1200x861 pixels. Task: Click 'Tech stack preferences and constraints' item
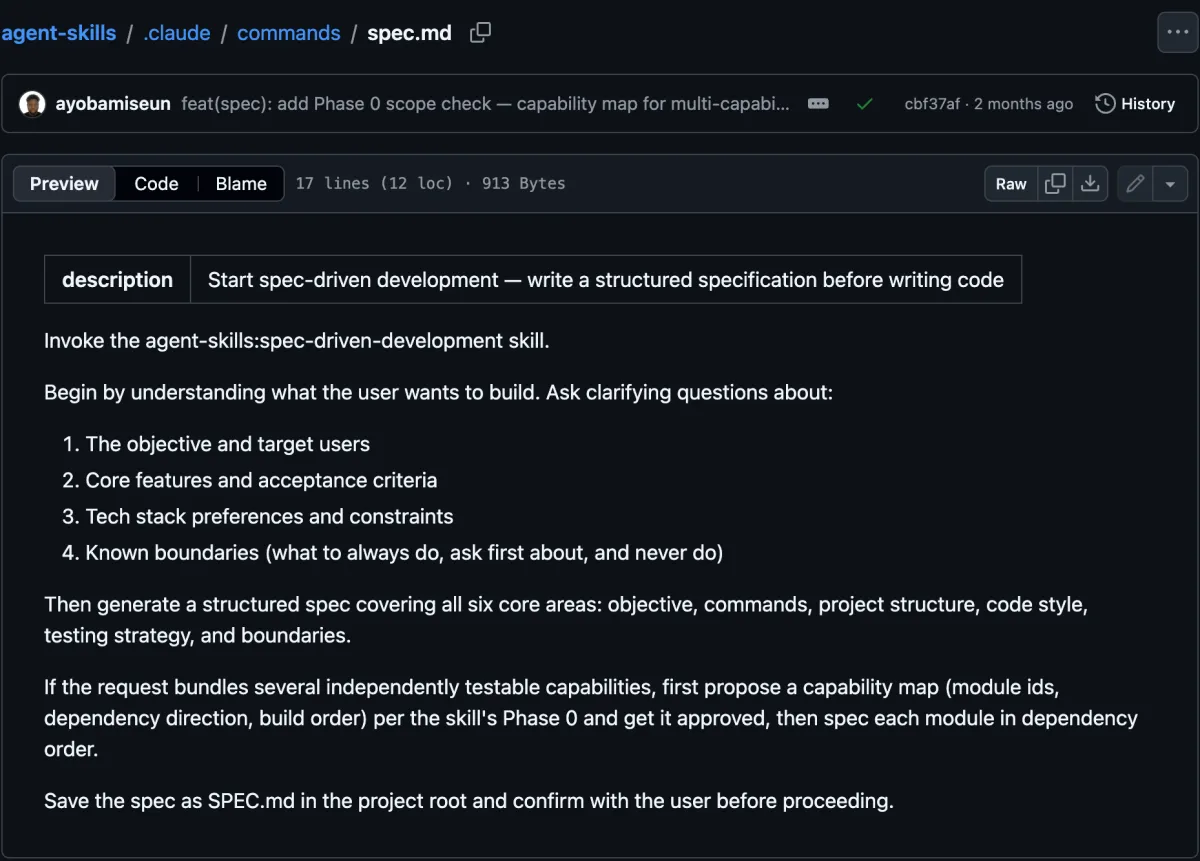[x=270, y=516]
